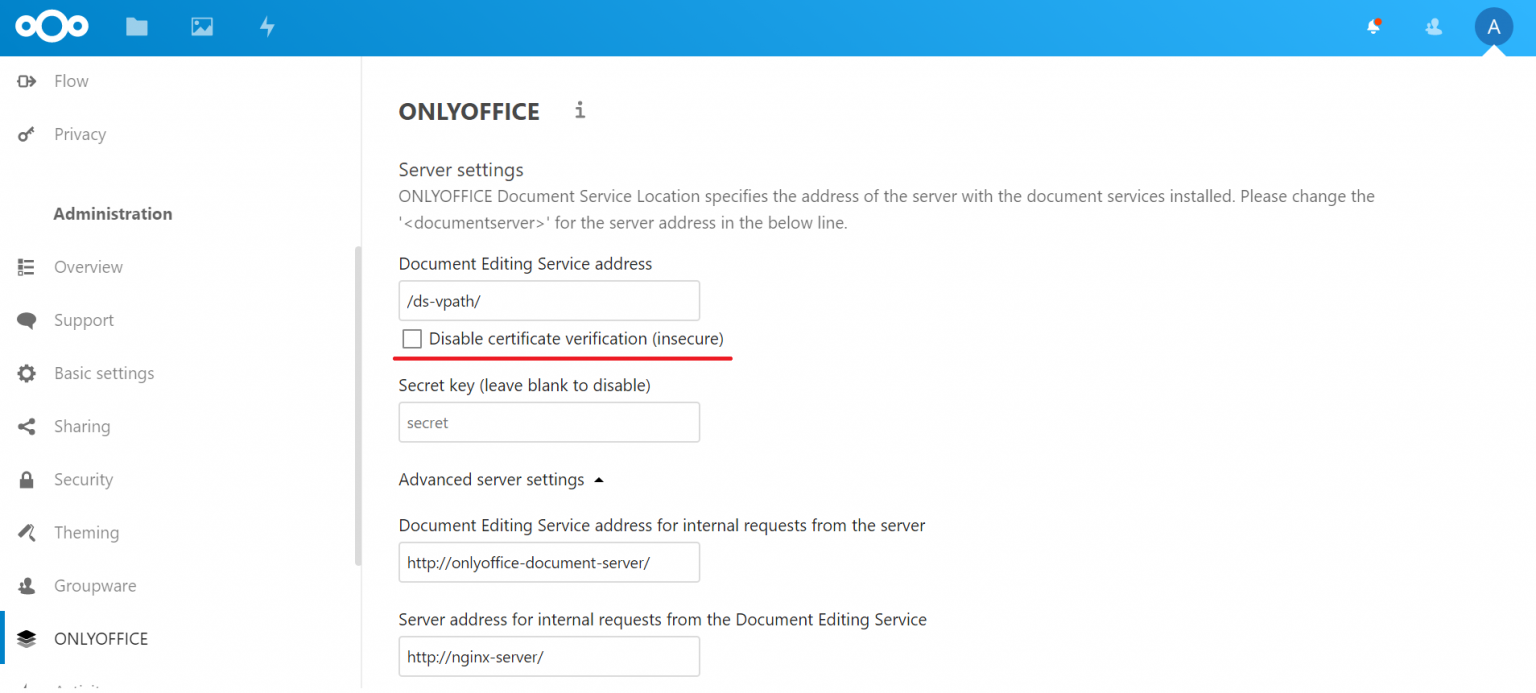Viewport: 1536px width, 693px height.
Task: Click the Secret key input field
Action: click(548, 423)
